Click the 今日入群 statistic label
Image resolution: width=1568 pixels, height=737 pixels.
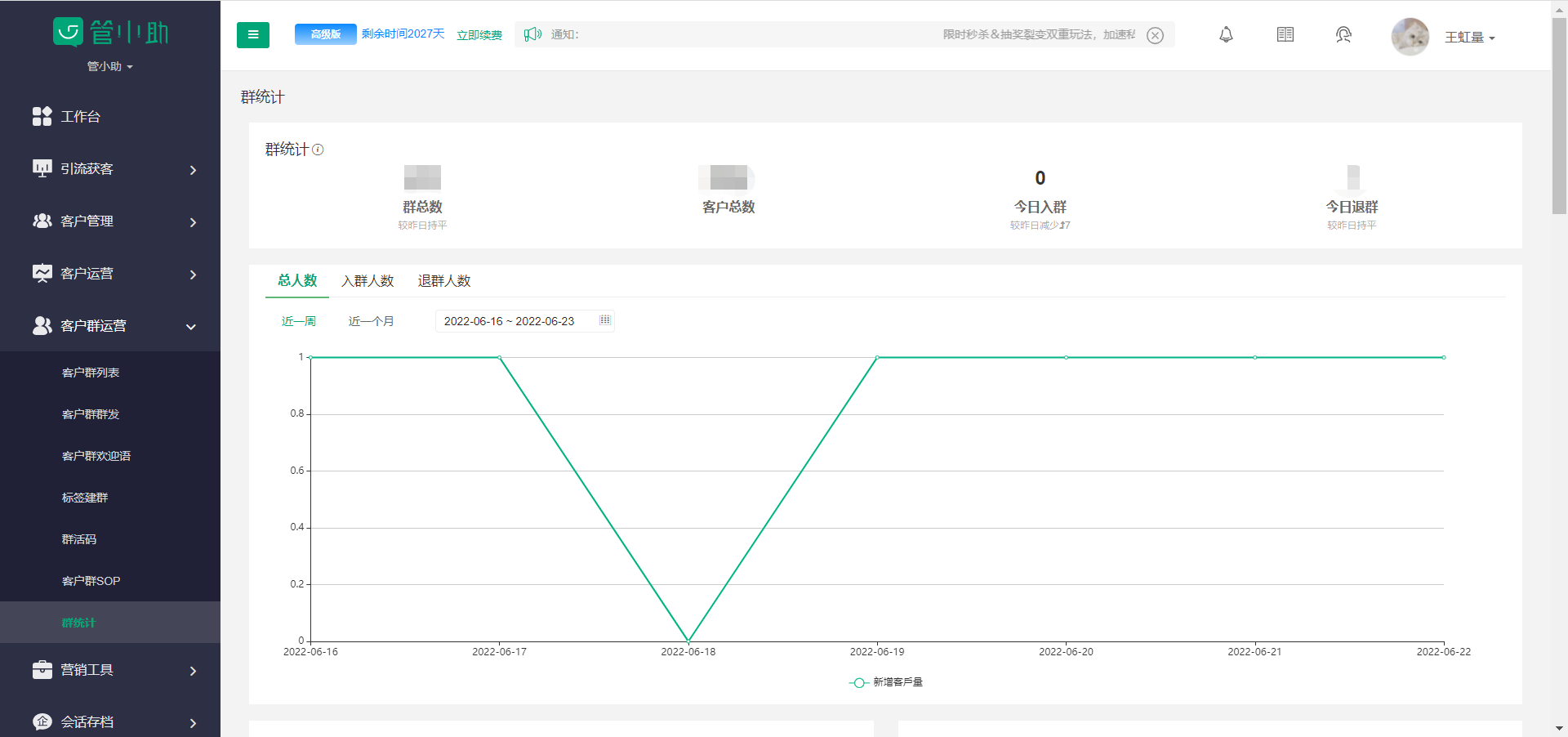pyautogui.click(x=1040, y=207)
